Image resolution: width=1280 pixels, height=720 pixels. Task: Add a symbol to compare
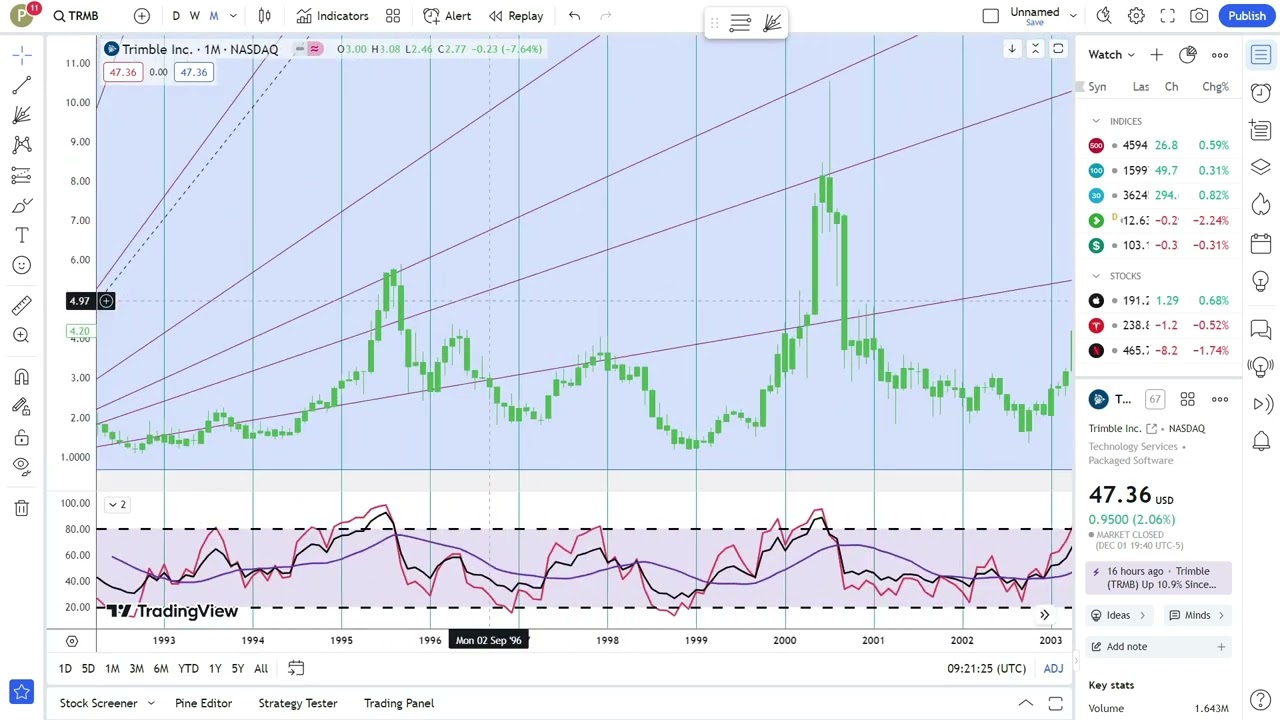(x=142, y=16)
